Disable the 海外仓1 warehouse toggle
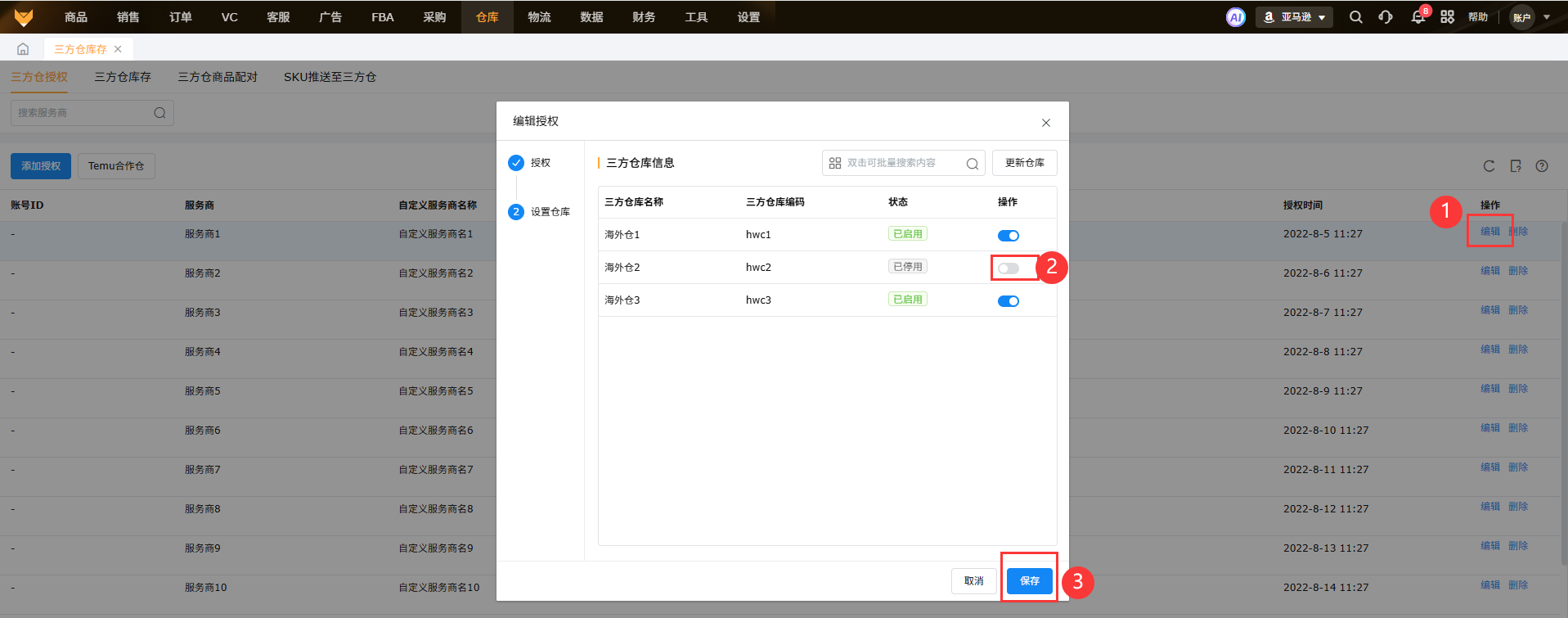The image size is (1568, 618). click(1008, 236)
